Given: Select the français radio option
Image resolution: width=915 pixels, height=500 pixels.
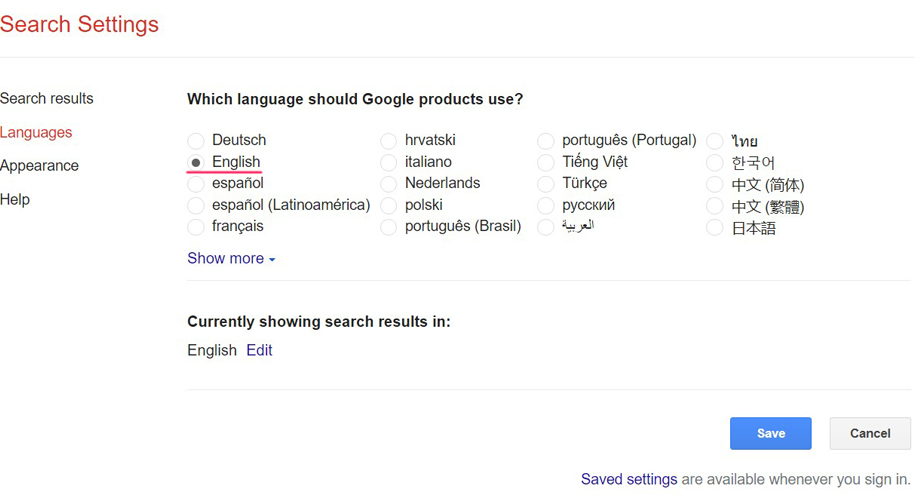Looking at the screenshot, I should 196,227.
